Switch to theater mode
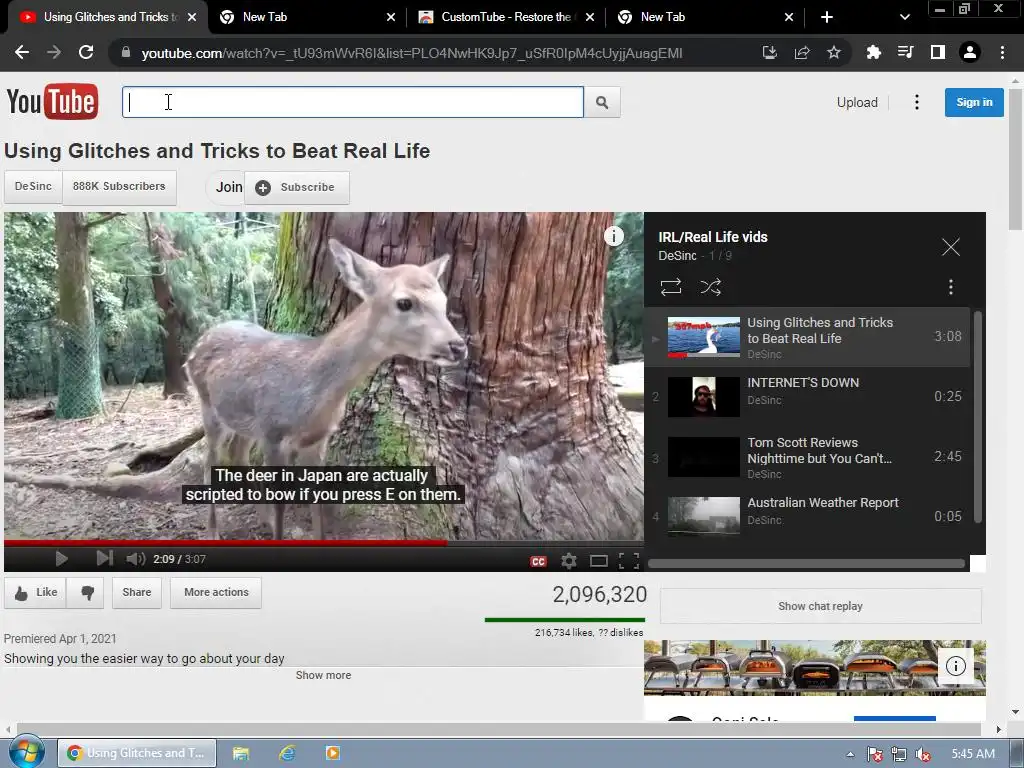Viewport: 1024px width, 768px height. pyautogui.click(x=598, y=561)
